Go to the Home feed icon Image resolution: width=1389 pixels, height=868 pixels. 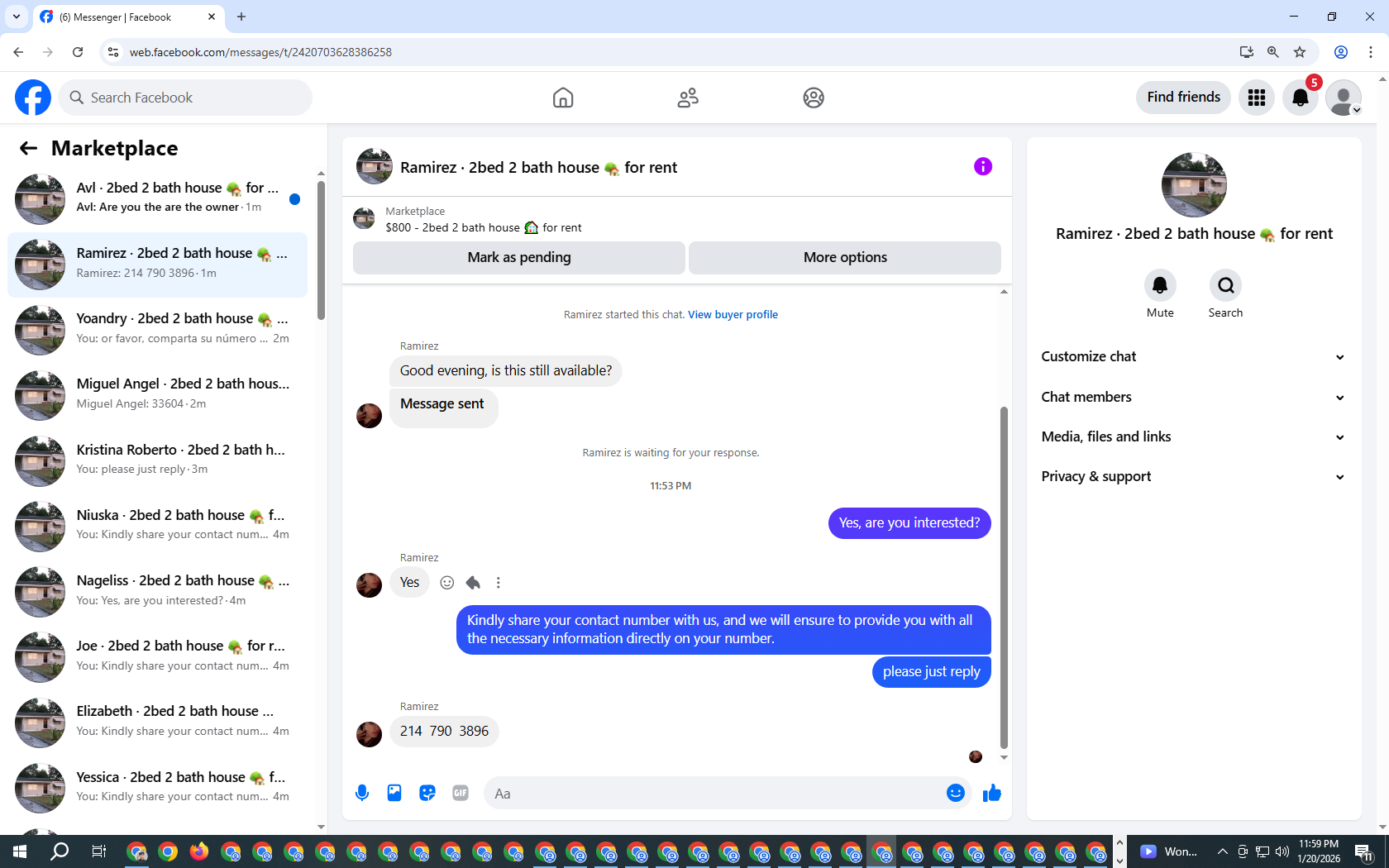563,98
